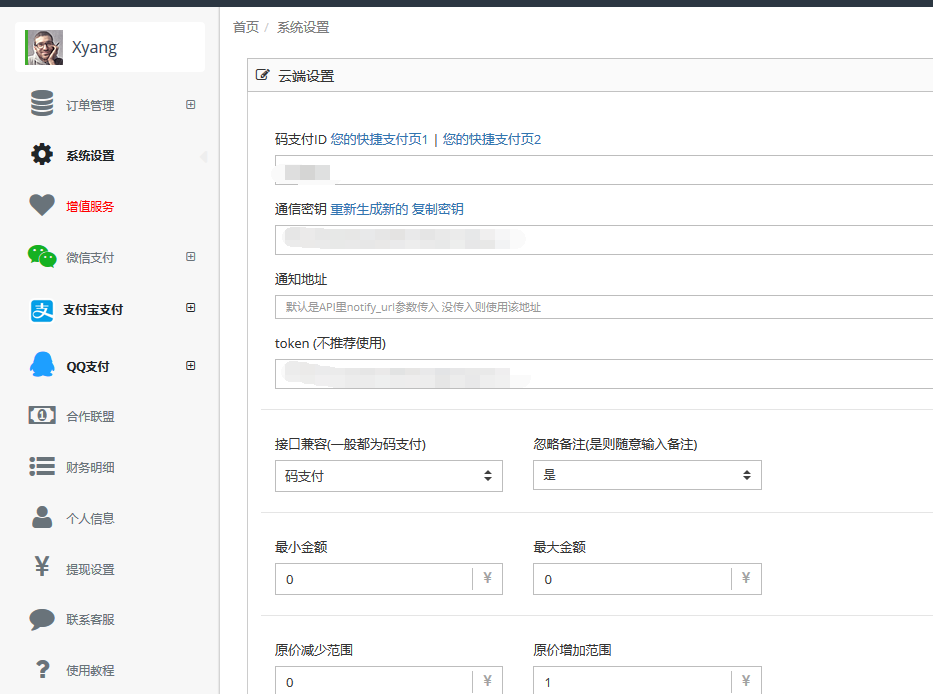
Task: Expand the 微信支付 submenu plus button
Action: pyautogui.click(x=191, y=257)
